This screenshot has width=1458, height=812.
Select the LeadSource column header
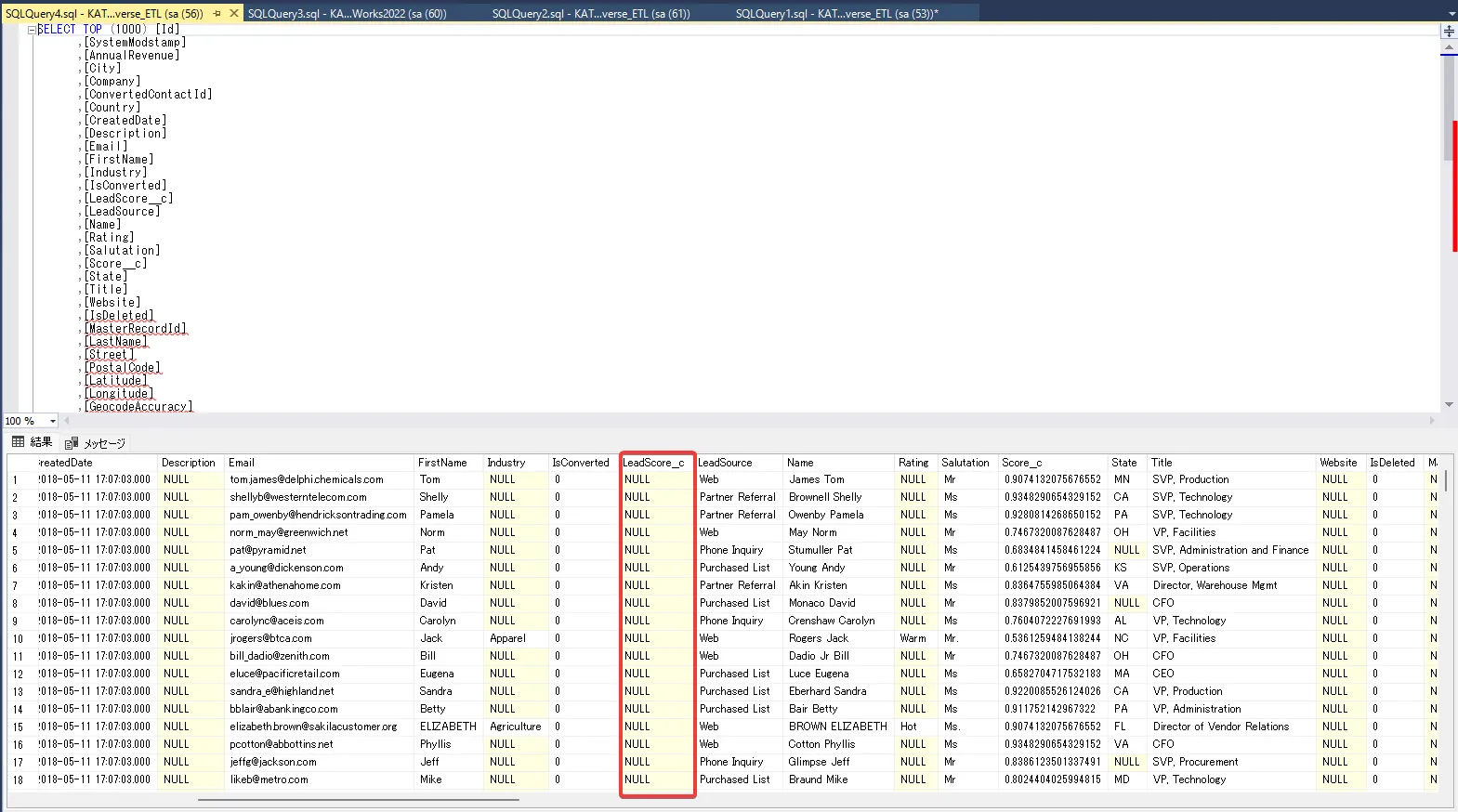coord(739,463)
